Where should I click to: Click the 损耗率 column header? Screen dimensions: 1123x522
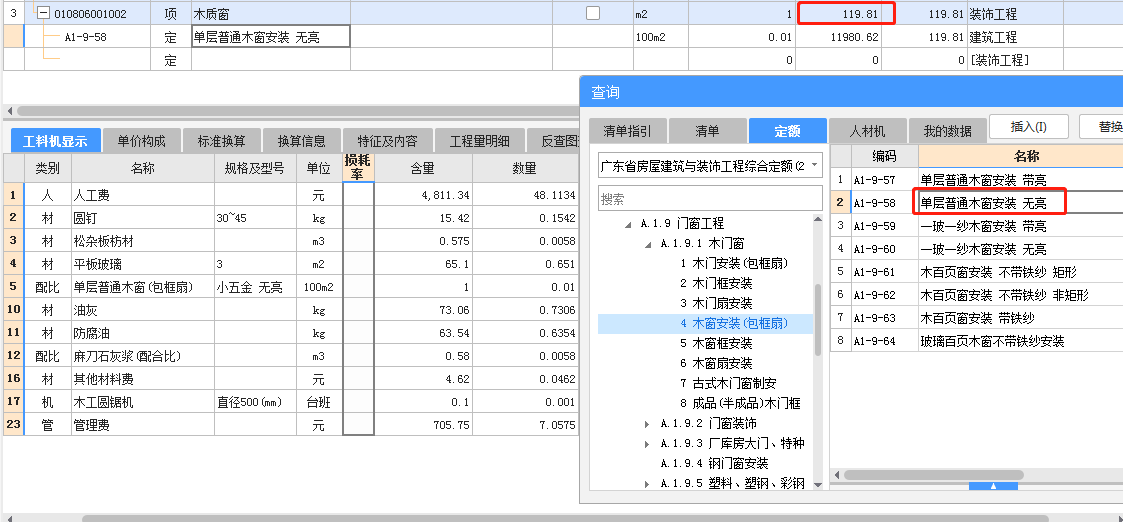[358, 167]
